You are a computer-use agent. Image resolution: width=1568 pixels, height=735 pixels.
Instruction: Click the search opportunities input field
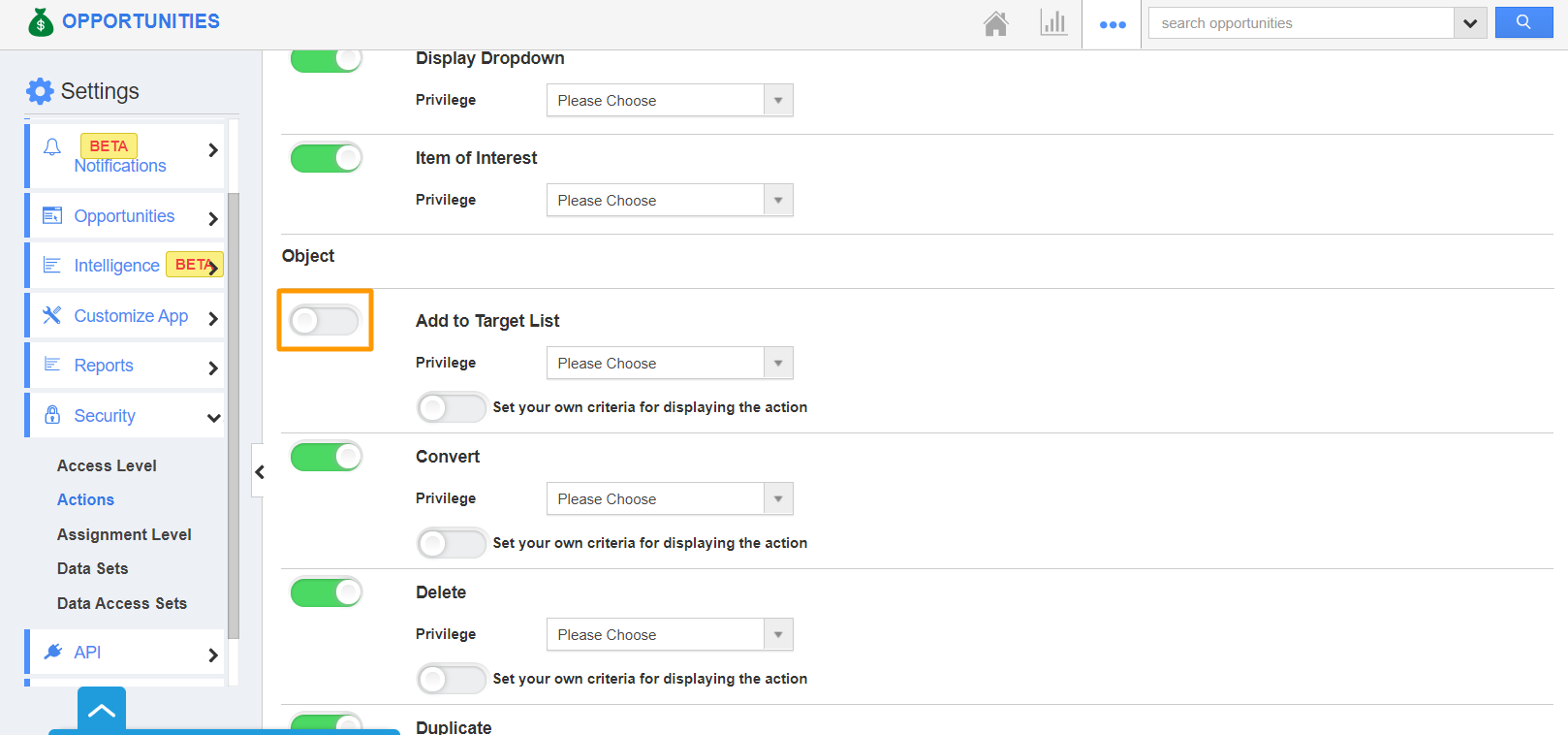1301,23
